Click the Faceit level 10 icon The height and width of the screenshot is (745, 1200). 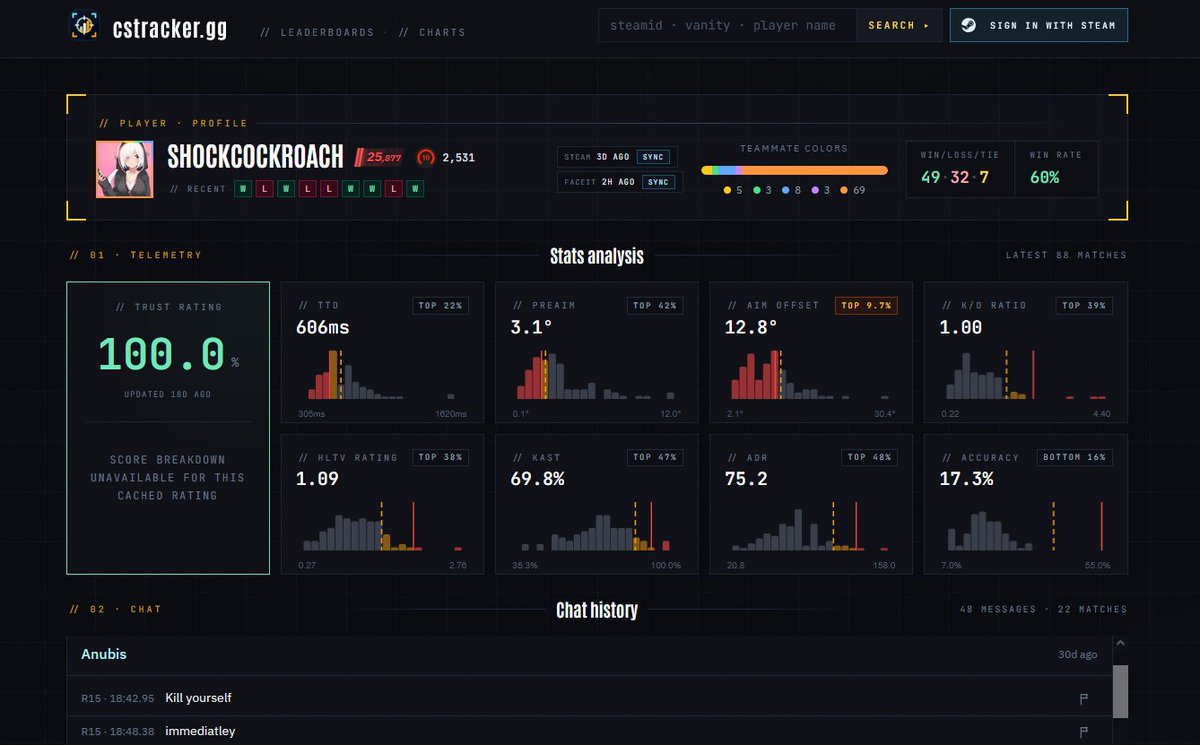[425, 157]
